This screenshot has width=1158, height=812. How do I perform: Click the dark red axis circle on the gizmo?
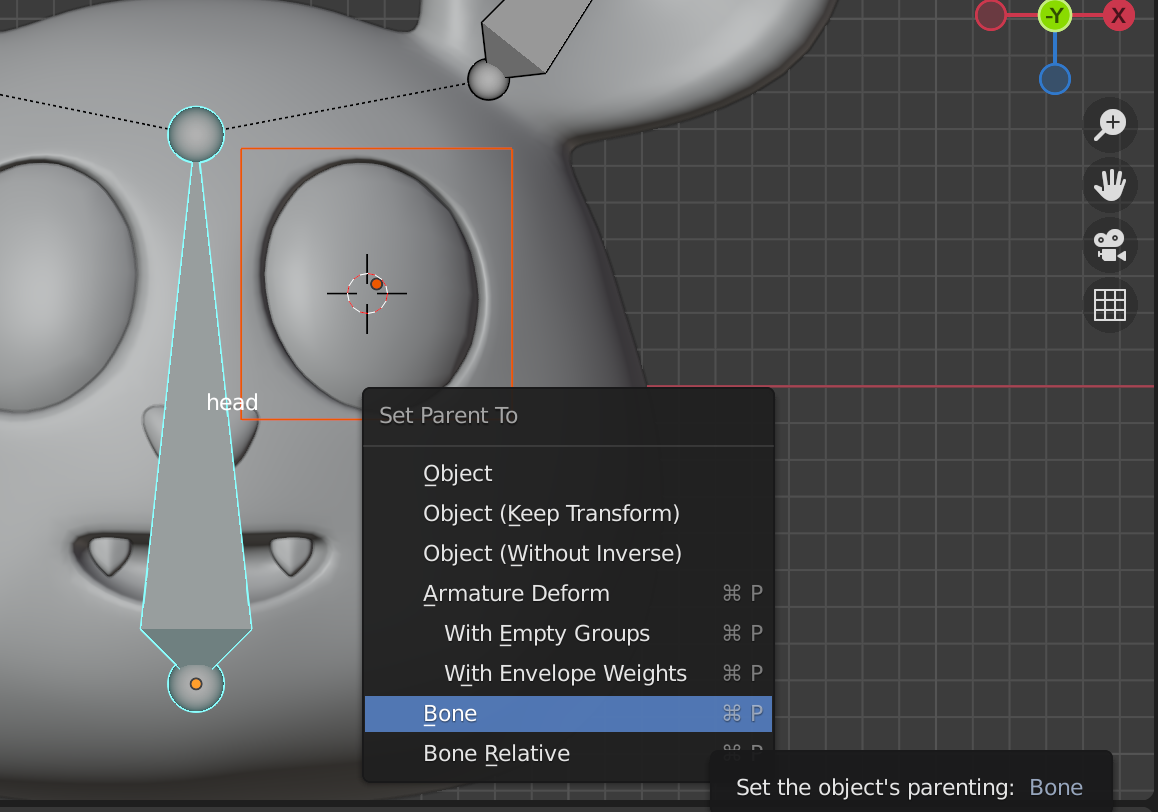[x=990, y=15]
